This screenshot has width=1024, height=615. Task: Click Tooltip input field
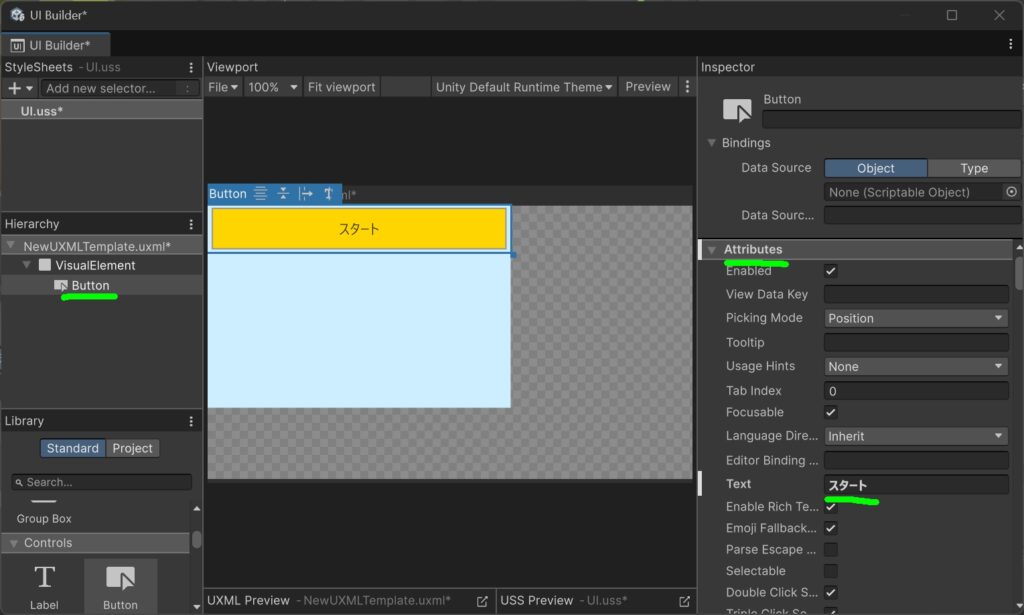[916, 343]
